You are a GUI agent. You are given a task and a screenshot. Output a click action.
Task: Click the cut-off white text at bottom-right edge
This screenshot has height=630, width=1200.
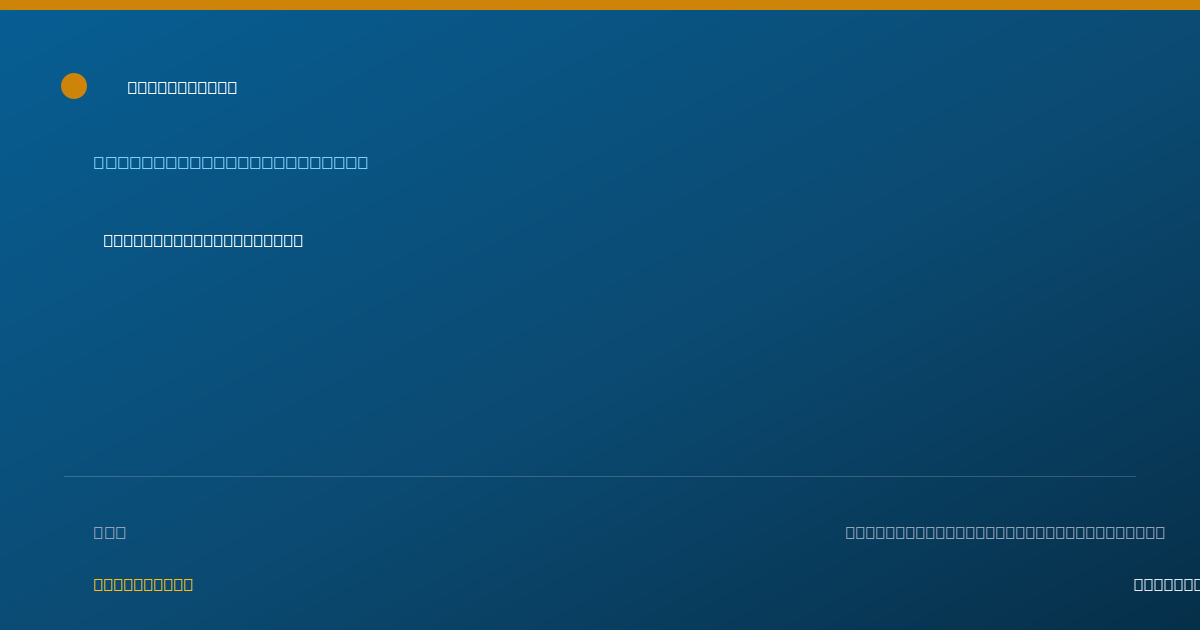[1167, 584]
